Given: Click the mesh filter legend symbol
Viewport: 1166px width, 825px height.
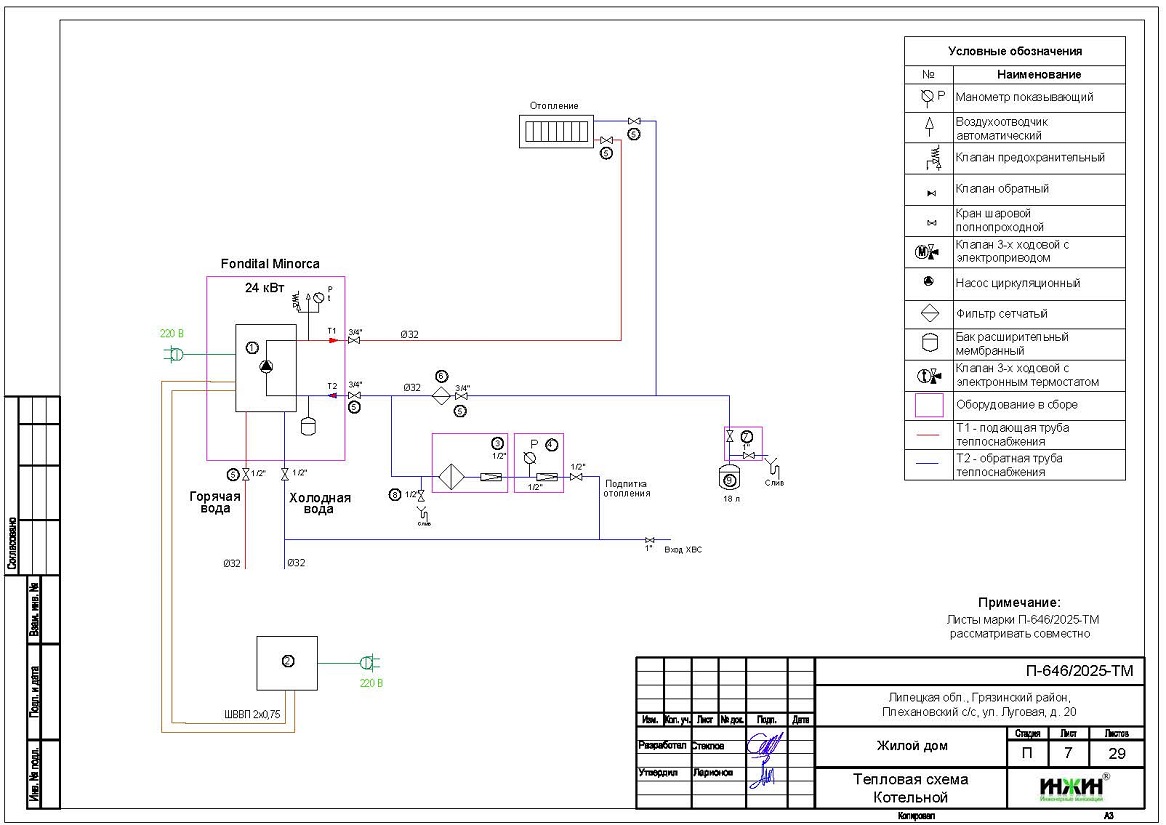Looking at the screenshot, I should pyautogui.click(x=928, y=313).
